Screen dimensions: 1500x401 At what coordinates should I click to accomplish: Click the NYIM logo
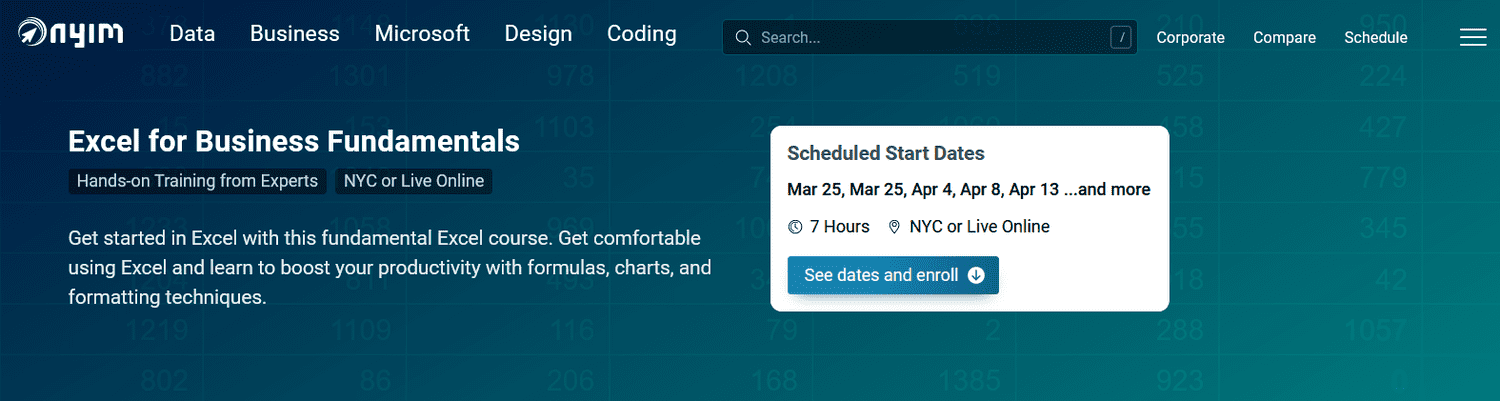pyautogui.click(x=71, y=33)
